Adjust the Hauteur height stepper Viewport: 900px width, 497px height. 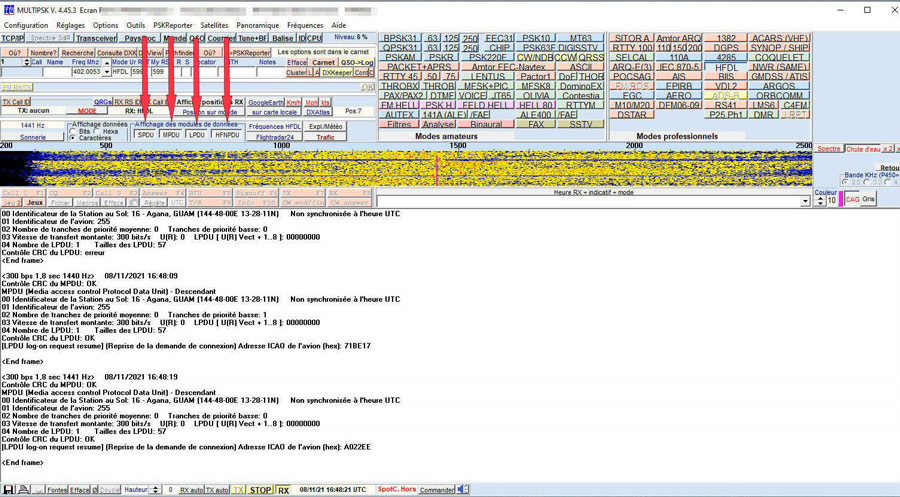click(x=155, y=490)
